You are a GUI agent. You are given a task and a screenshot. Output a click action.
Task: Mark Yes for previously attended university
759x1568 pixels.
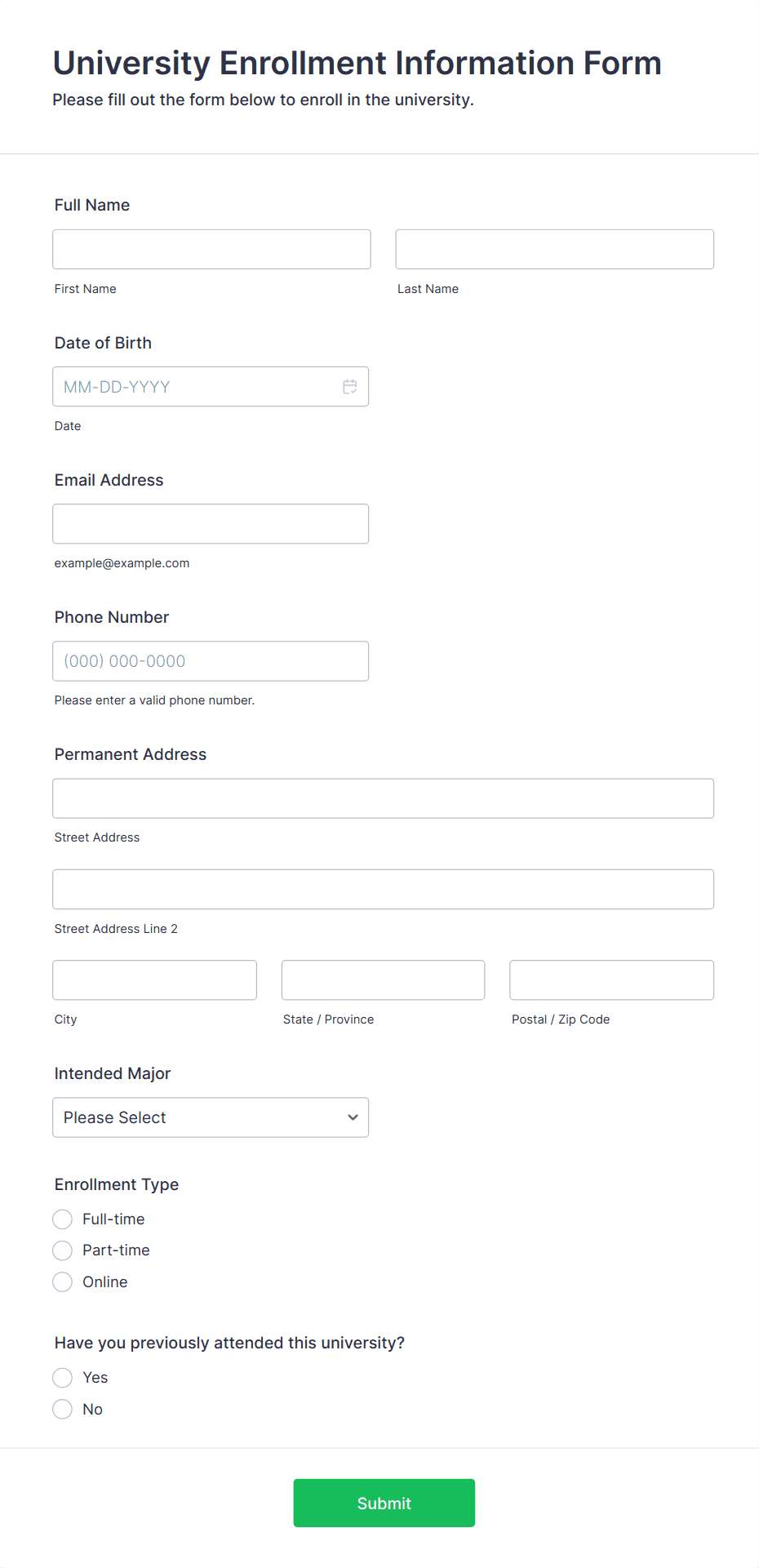tap(63, 1378)
